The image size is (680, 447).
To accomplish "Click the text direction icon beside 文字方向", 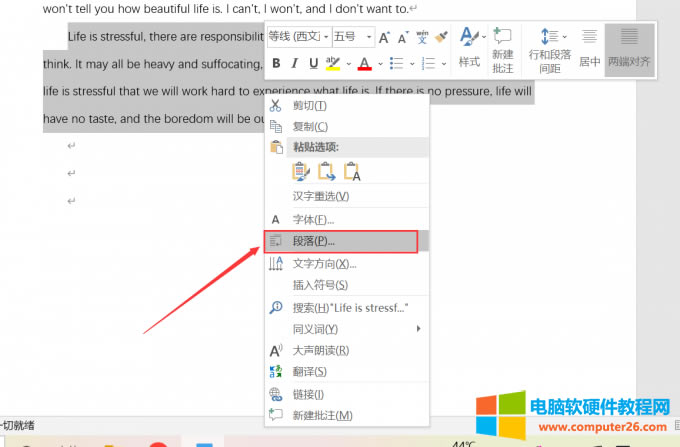I will pyautogui.click(x=276, y=264).
